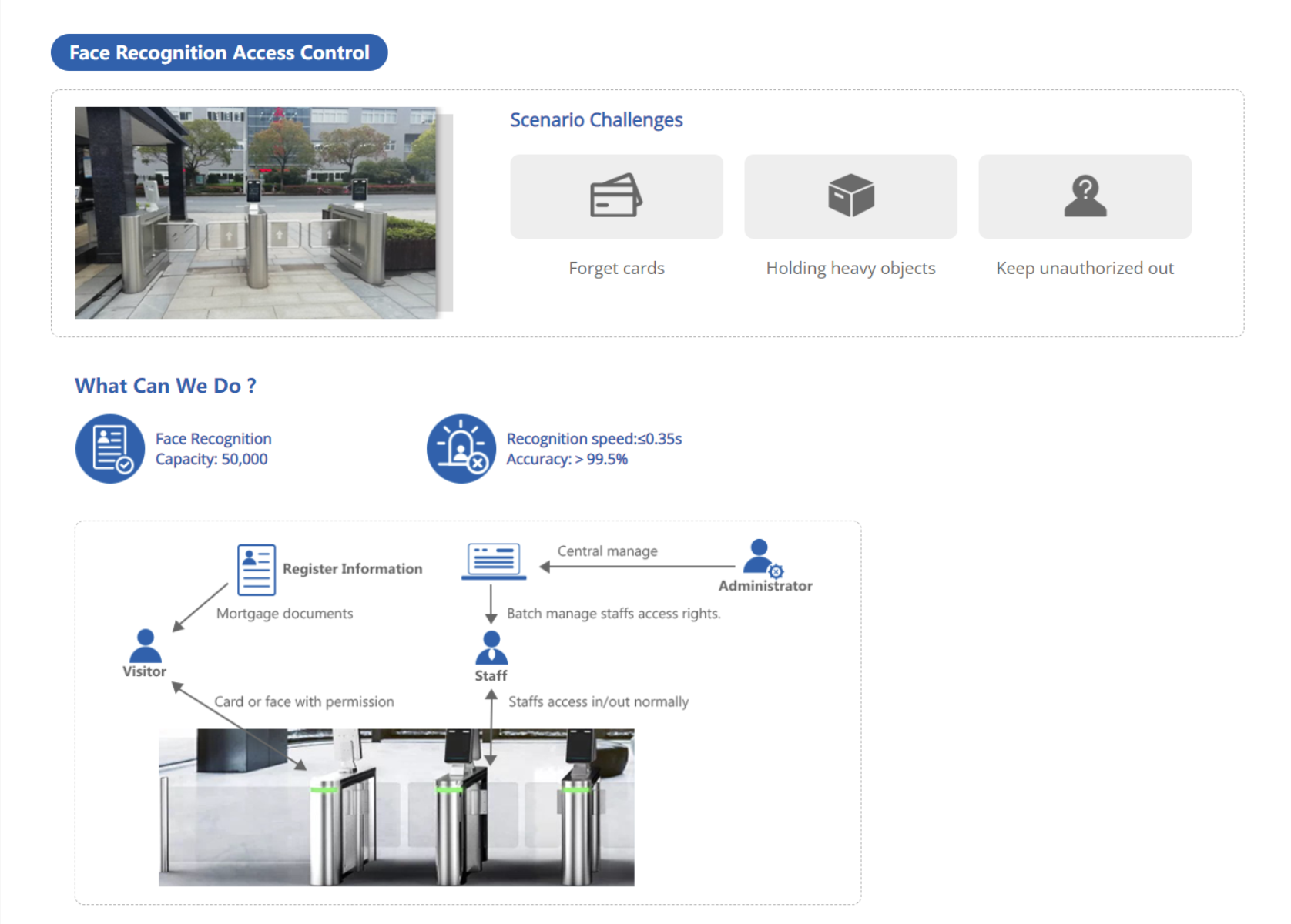Select the recognition speed alarm icon
The height and width of the screenshot is (924, 1291).
click(461, 448)
